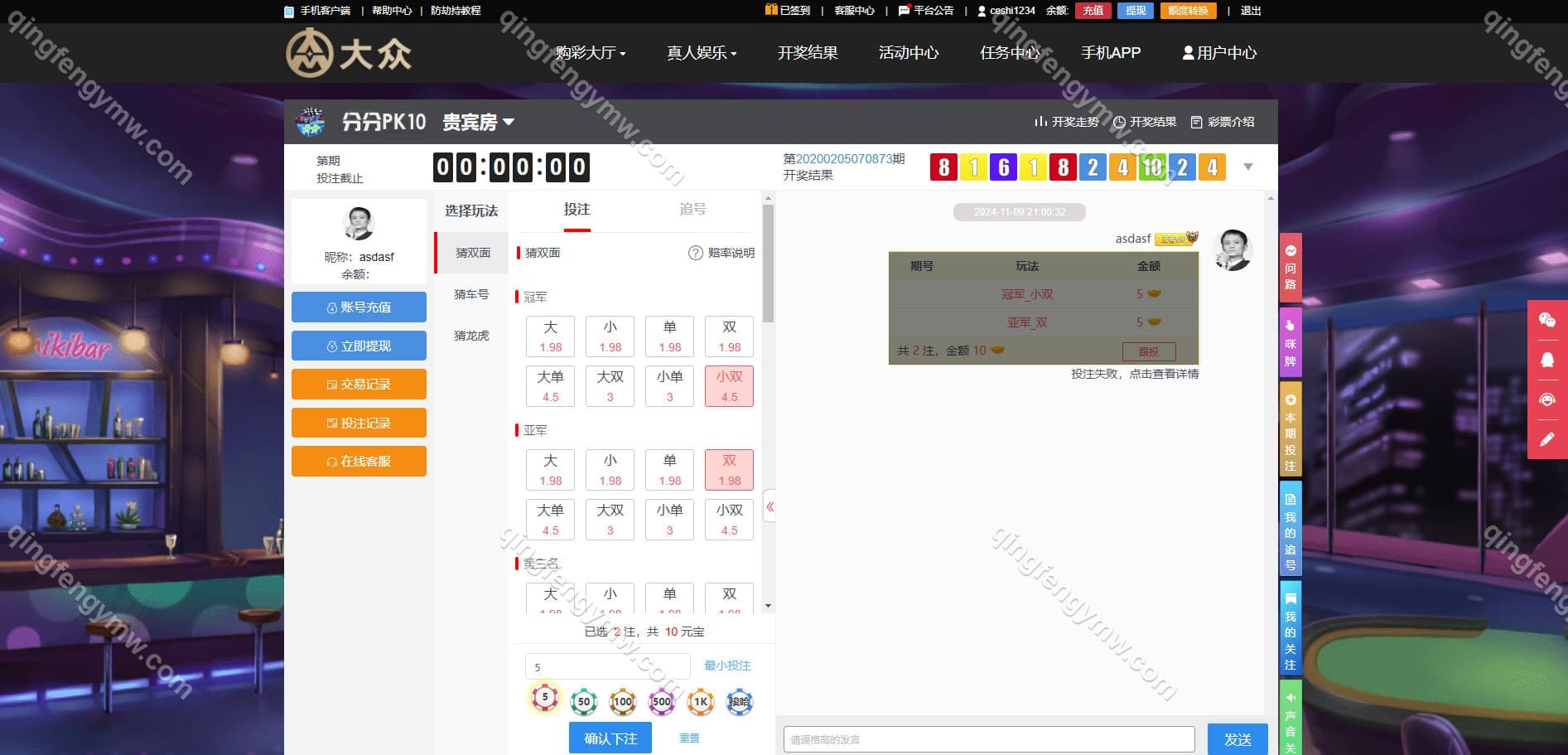This screenshot has width=1568, height=755.
Task: Select the 猜龙虎 play type
Action: click(471, 336)
